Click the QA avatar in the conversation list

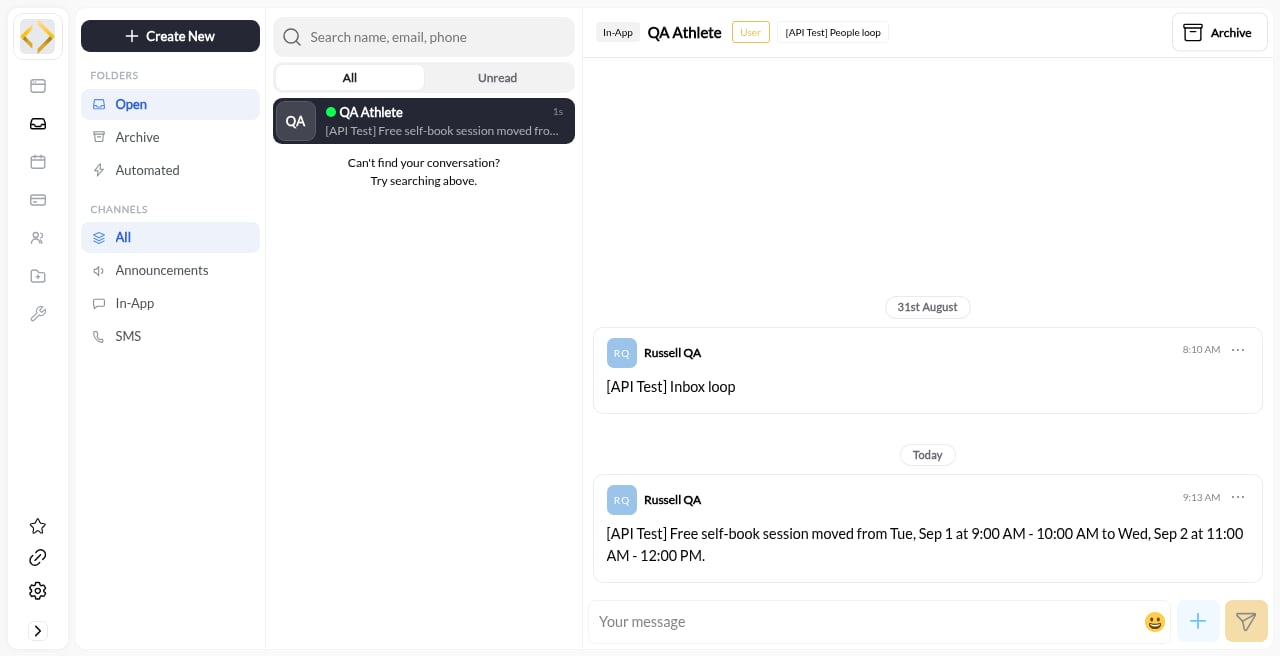pos(296,121)
